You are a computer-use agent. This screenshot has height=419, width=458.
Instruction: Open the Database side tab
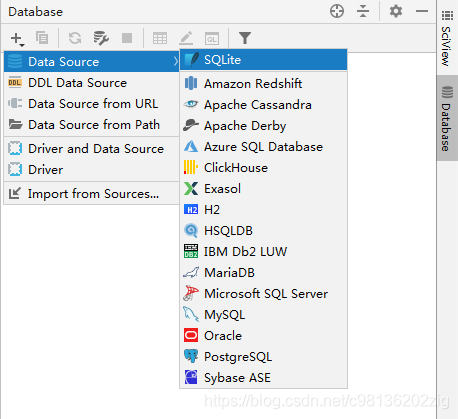coord(447,119)
